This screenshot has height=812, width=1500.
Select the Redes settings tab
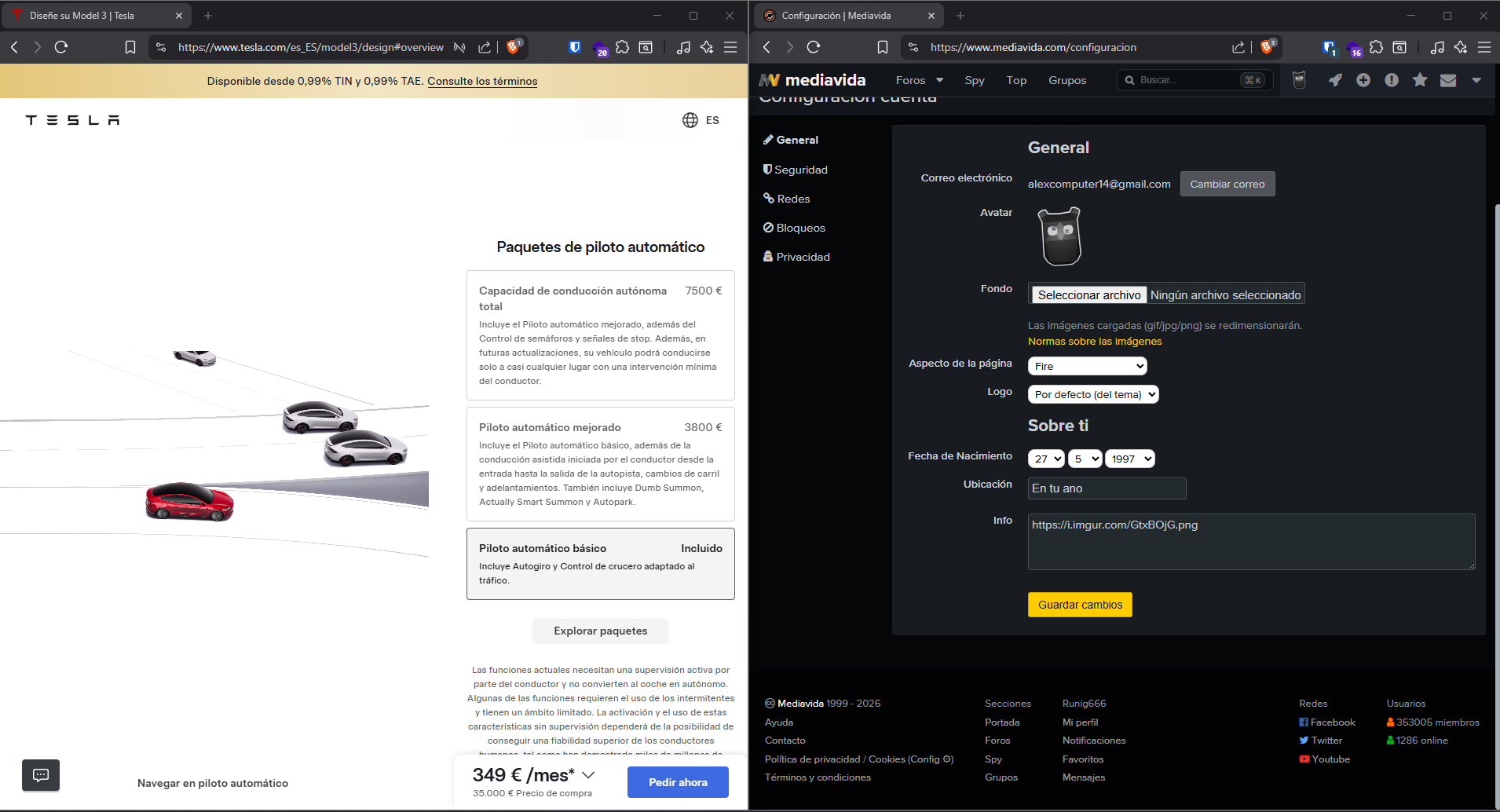[x=787, y=199]
